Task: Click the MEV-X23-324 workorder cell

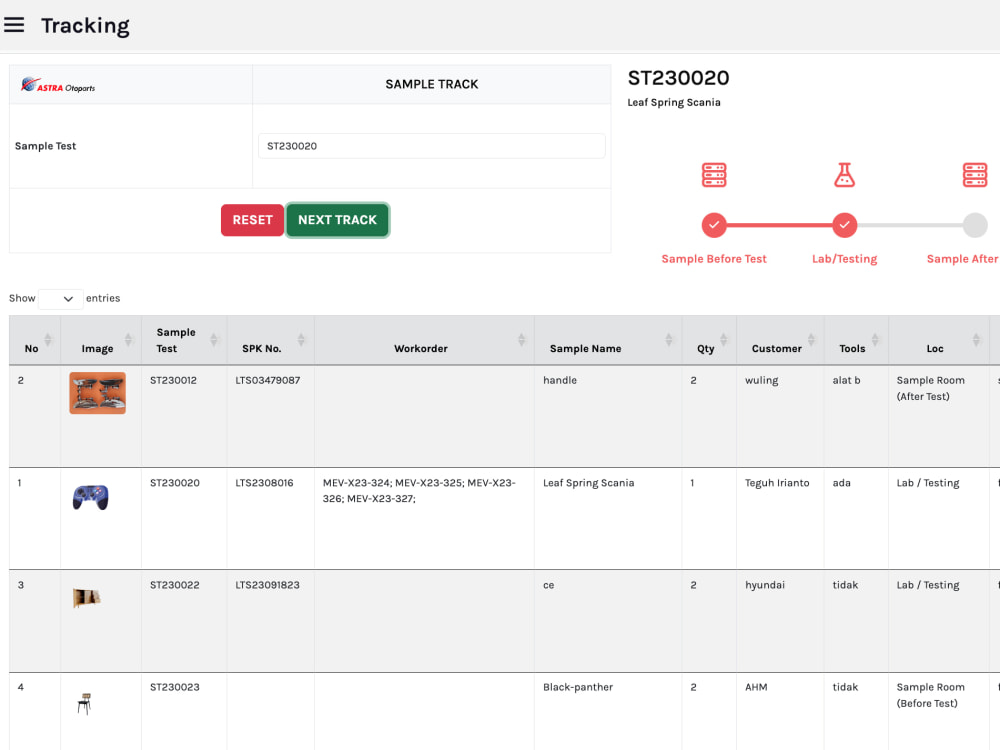Action: tap(419, 490)
